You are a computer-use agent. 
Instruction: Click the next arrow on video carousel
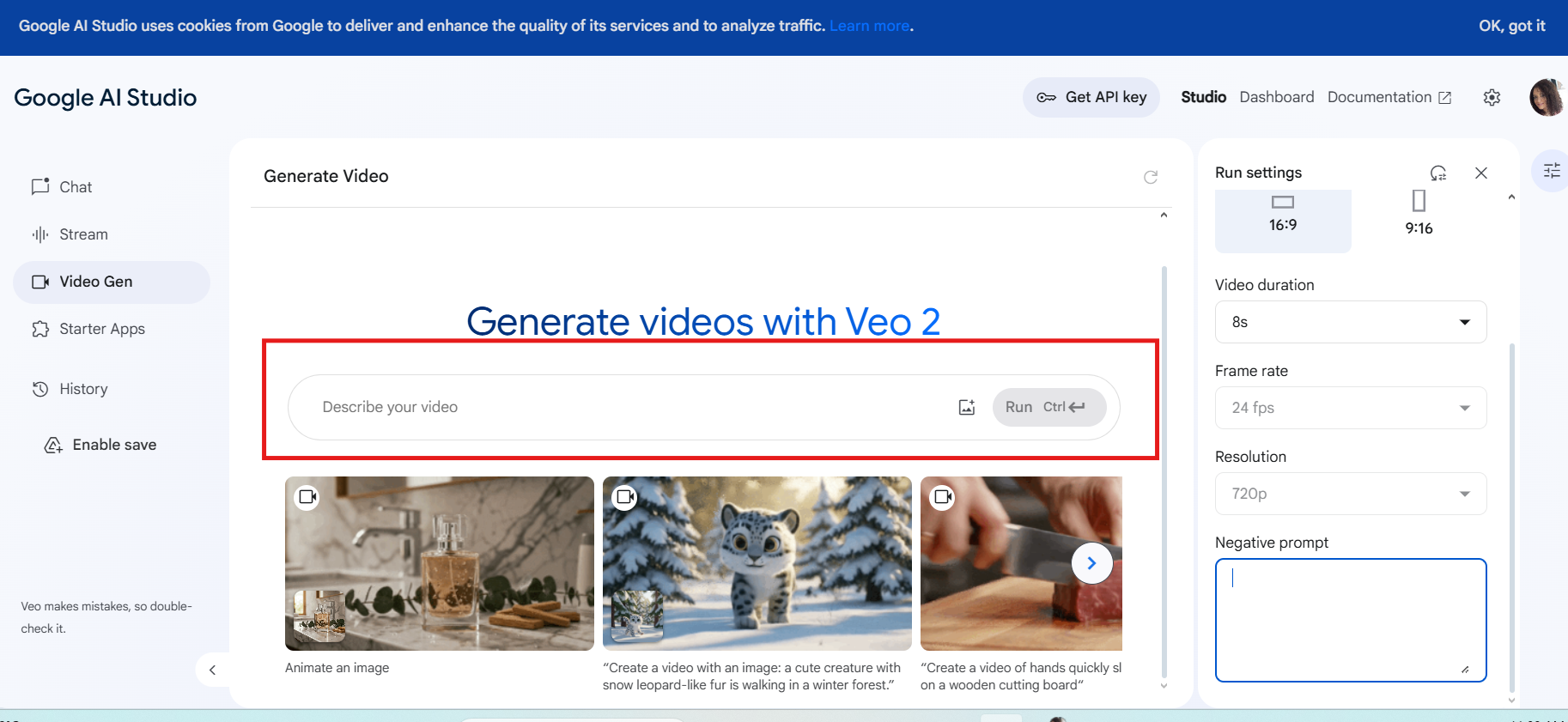tap(1091, 563)
